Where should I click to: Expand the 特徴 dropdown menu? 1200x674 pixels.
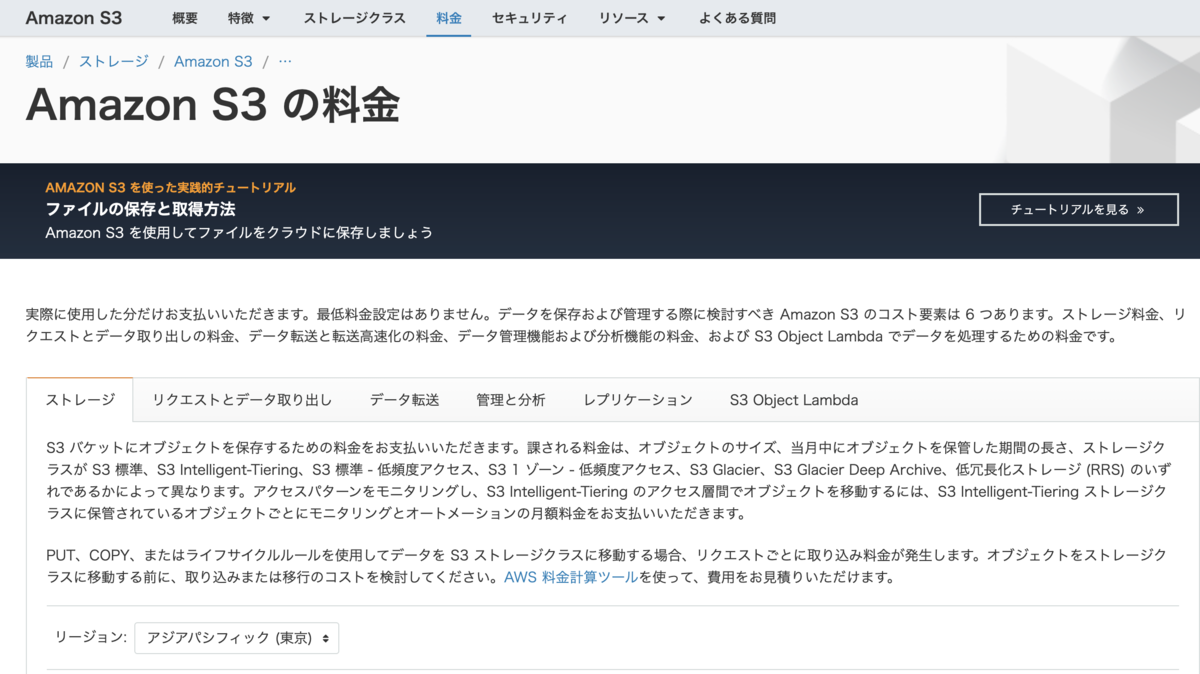coord(249,18)
